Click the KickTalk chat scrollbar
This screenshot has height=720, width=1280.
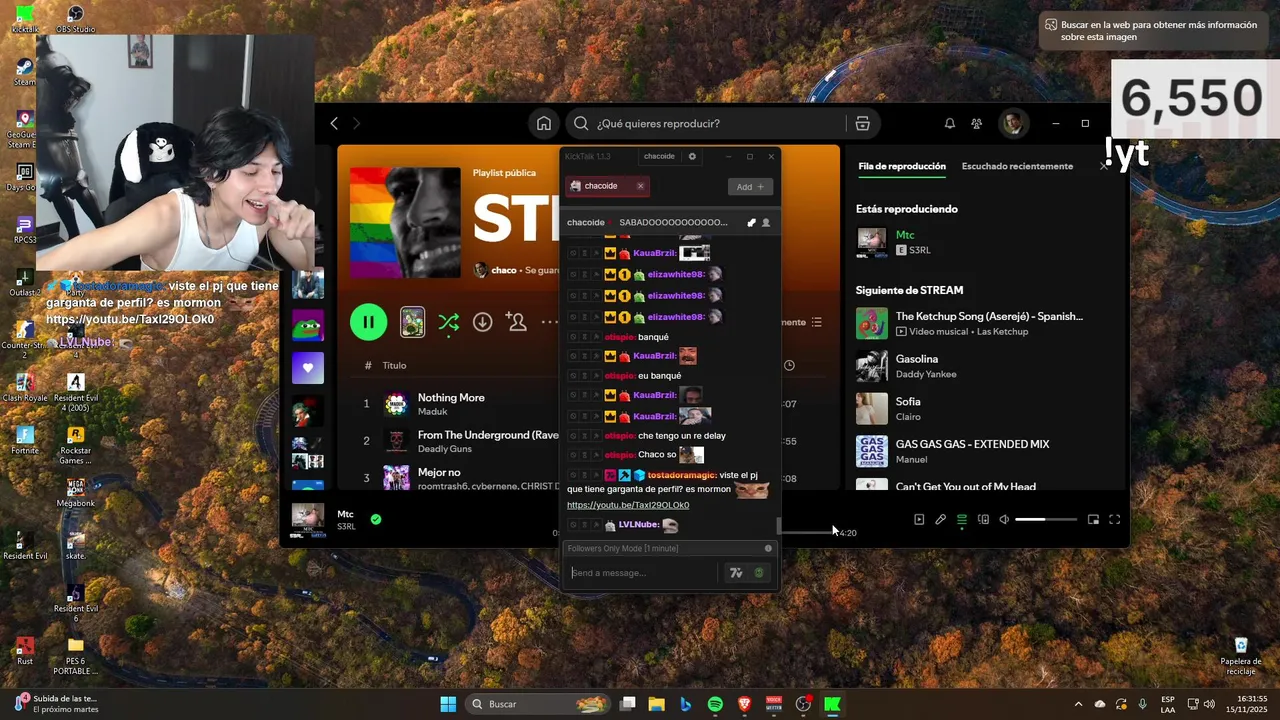point(778,526)
